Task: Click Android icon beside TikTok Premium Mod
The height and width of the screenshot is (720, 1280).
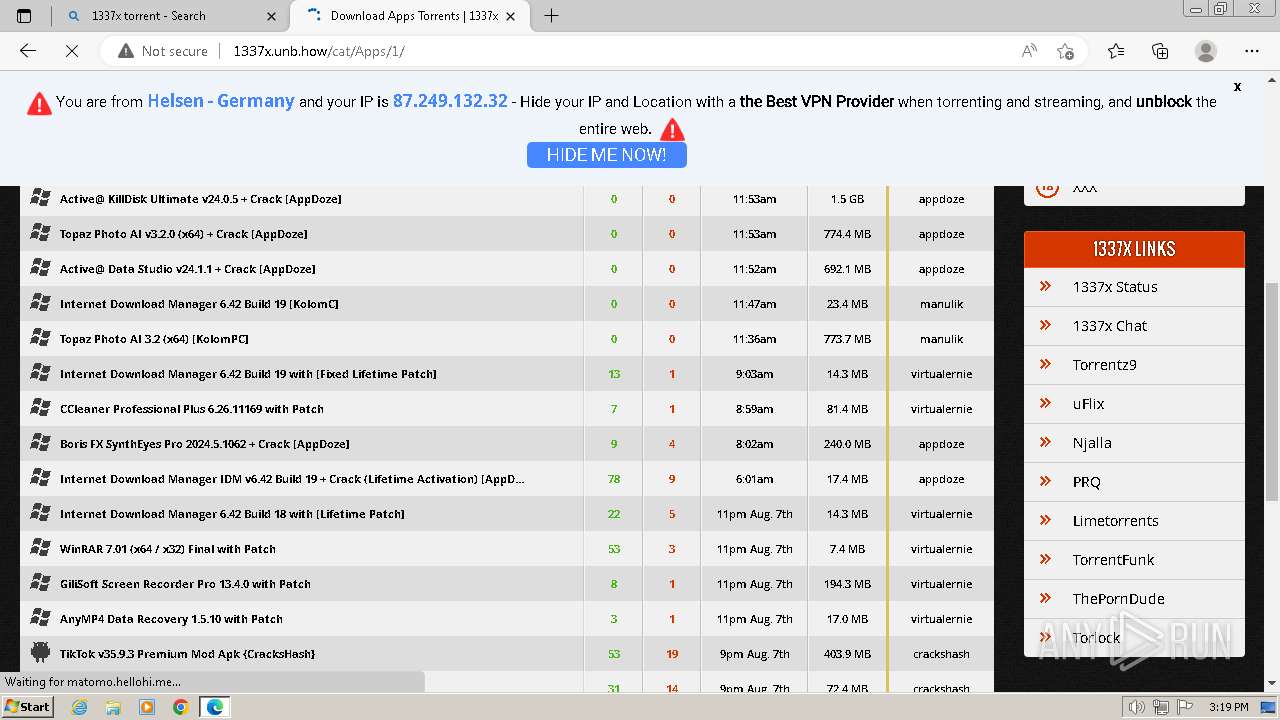Action: pyautogui.click(x=40, y=653)
